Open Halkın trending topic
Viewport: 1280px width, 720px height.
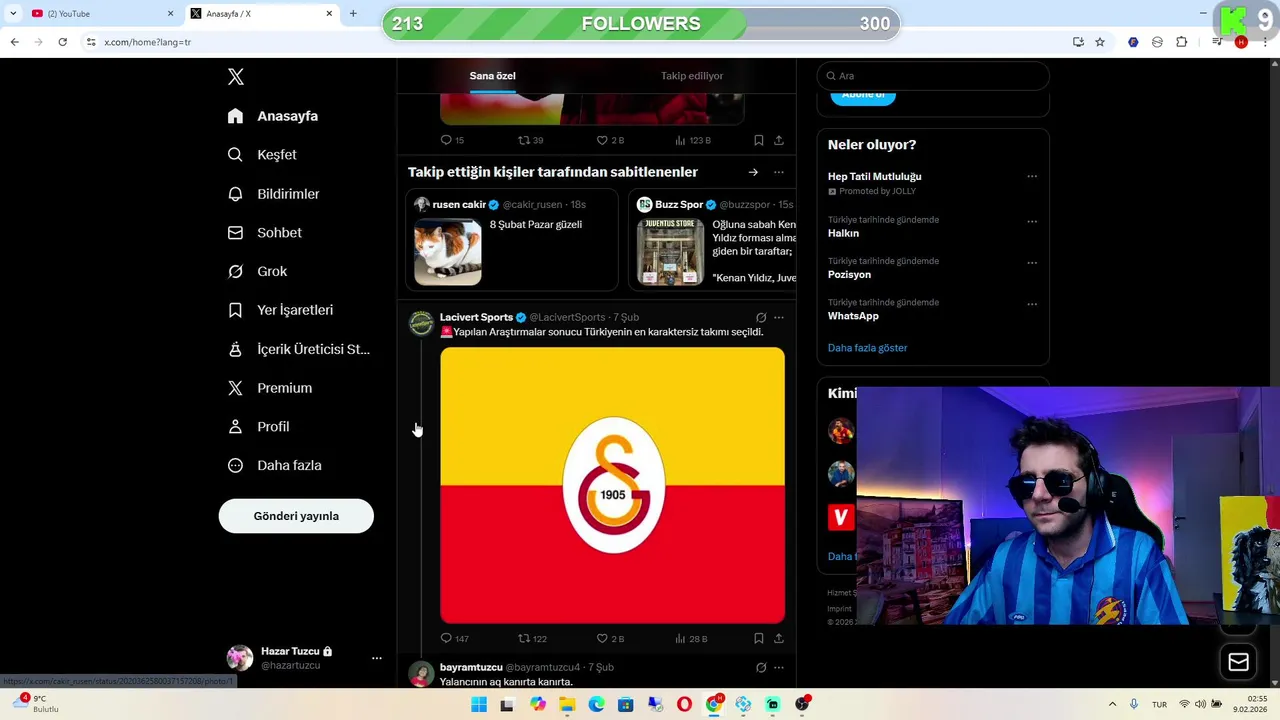coord(843,233)
